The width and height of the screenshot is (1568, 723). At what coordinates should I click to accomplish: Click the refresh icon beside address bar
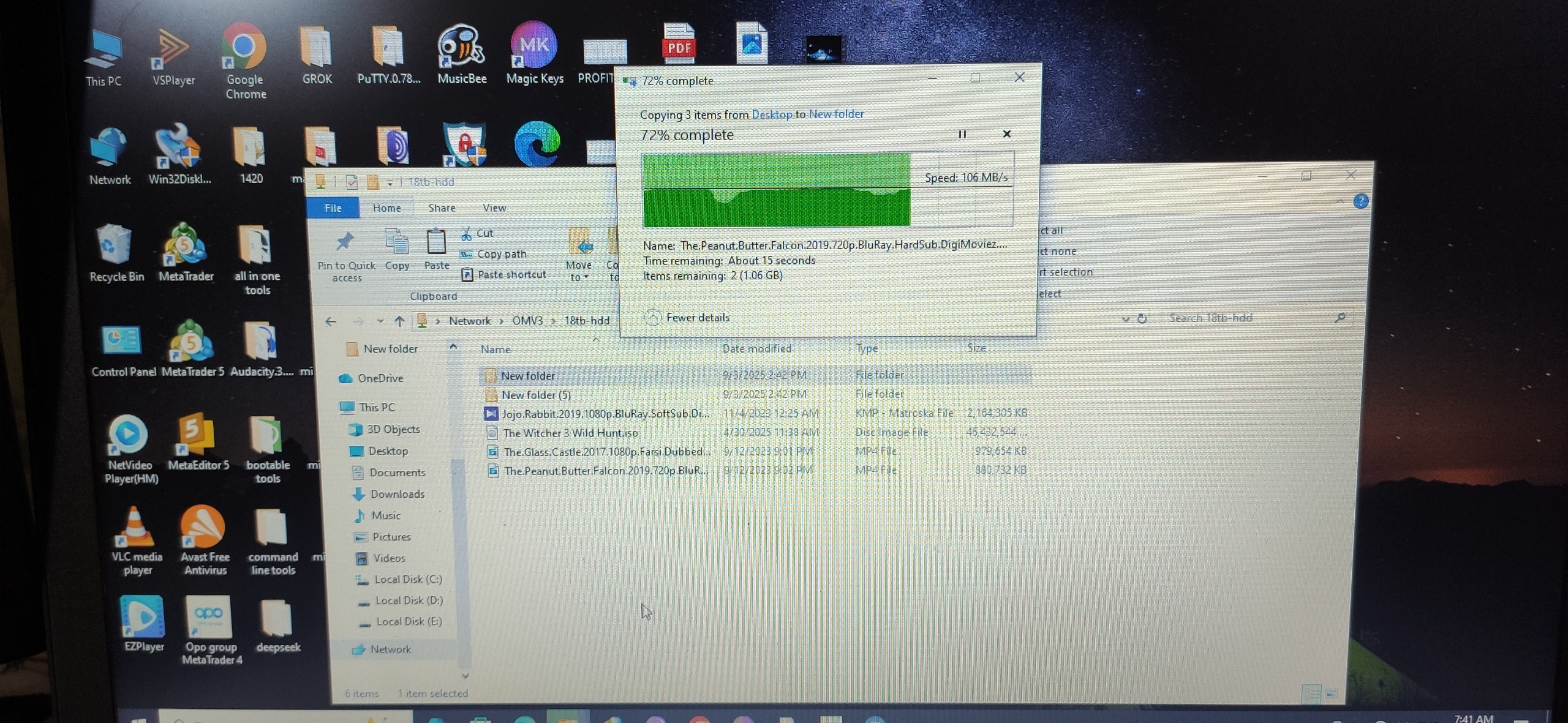tap(1142, 319)
